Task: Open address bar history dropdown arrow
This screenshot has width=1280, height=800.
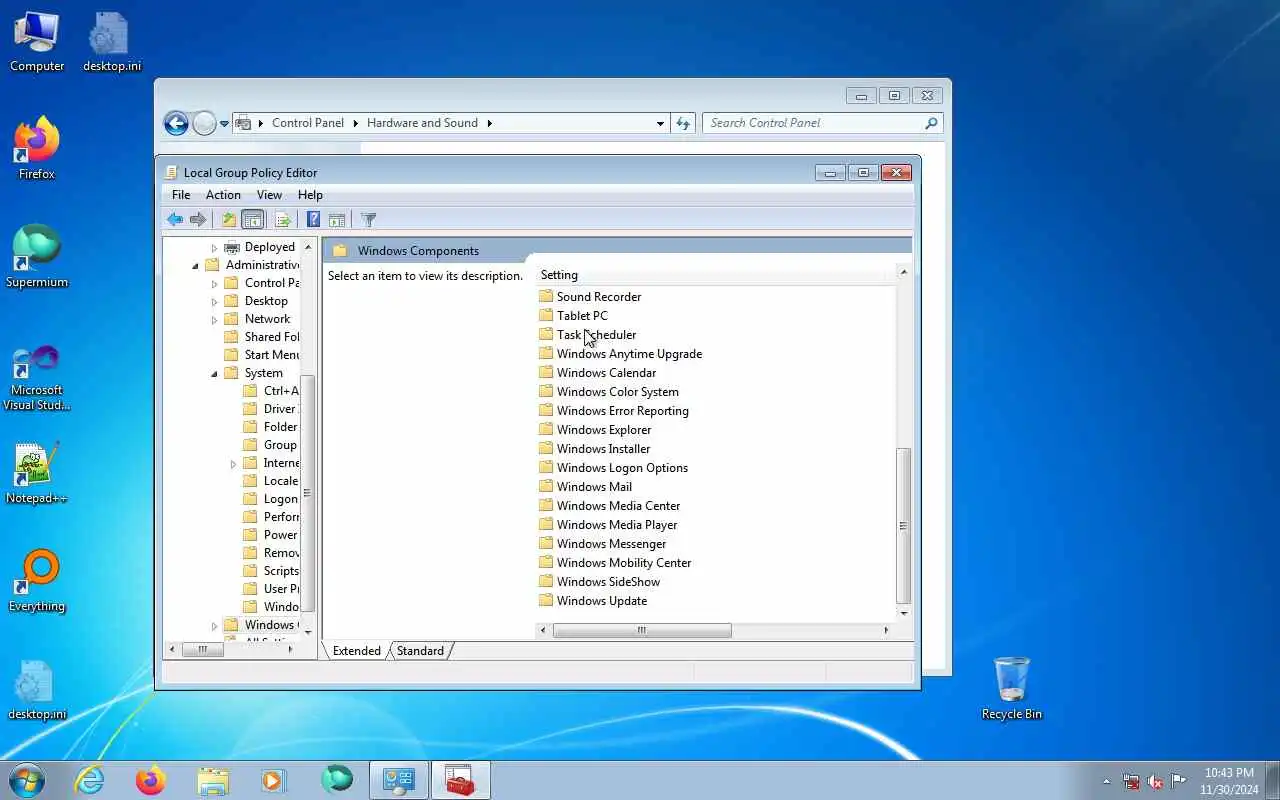Action: pos(660,123)
